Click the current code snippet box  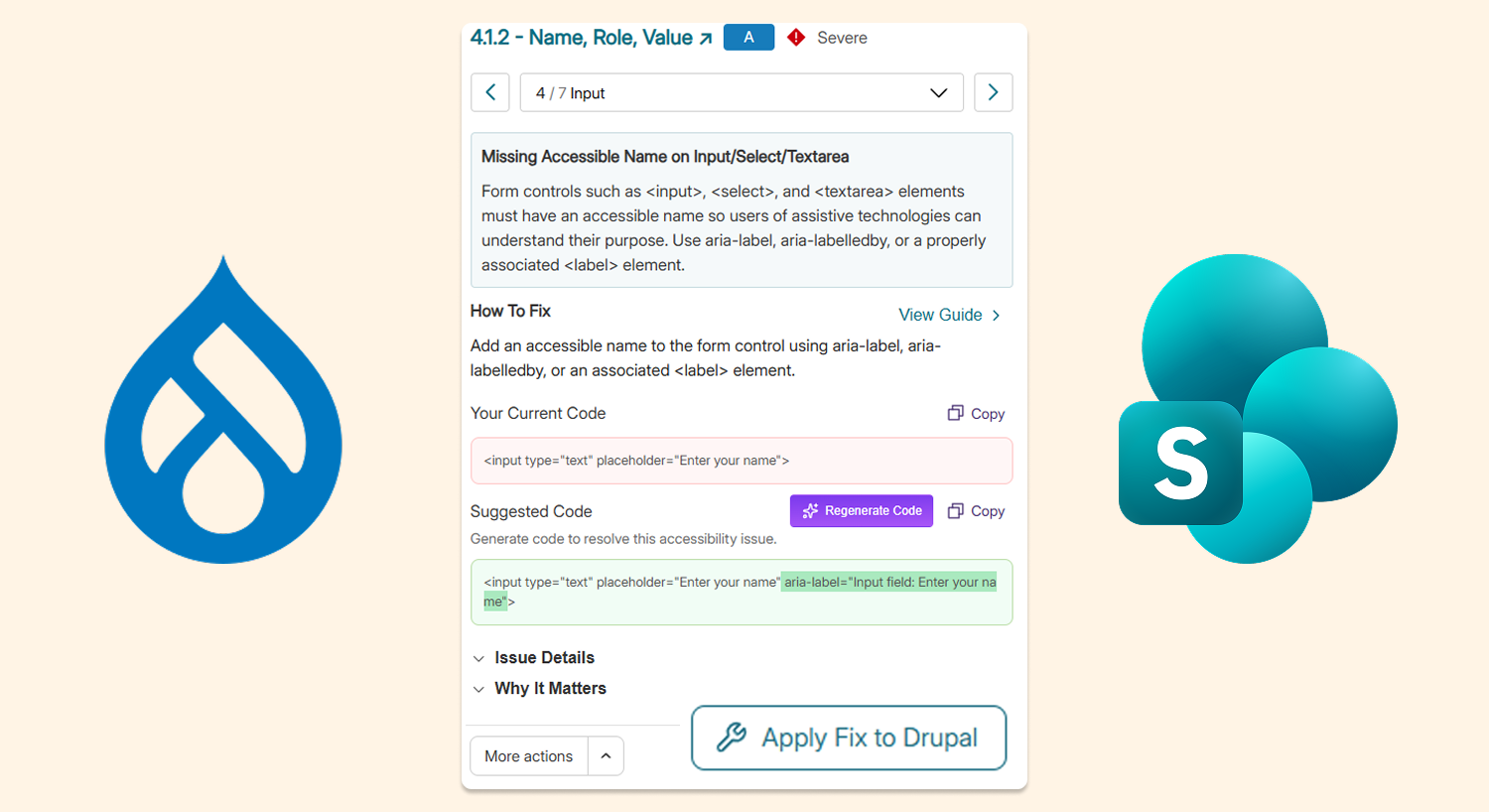tap(742, 461)
